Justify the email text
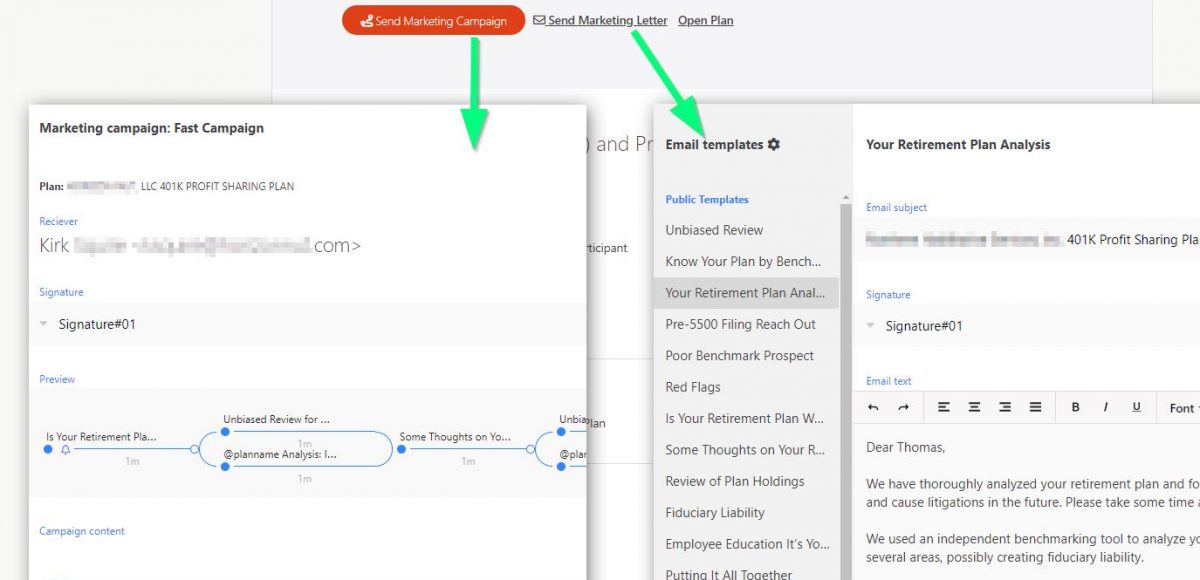The image size is (1200, 580). coord(1035,407)
